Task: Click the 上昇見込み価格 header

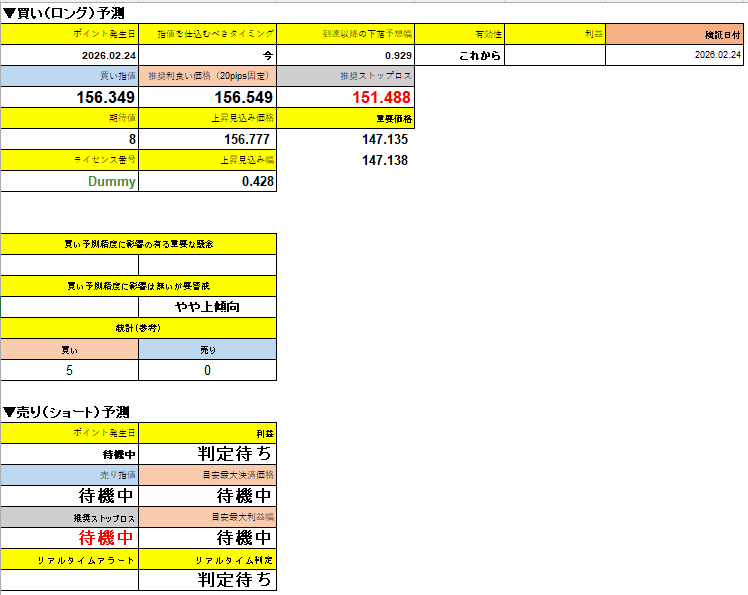Action: 208,118
